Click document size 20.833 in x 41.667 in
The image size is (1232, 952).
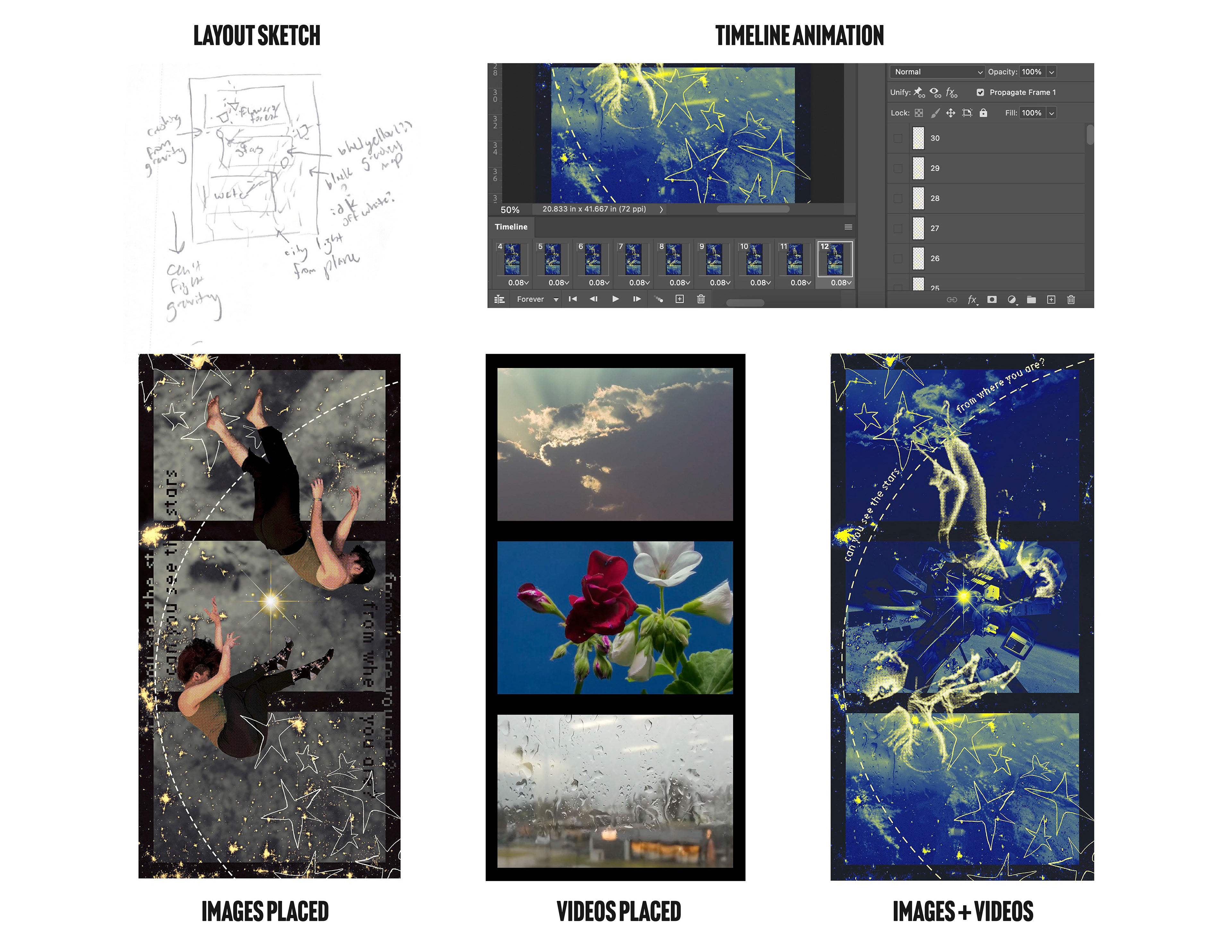[594, 209]
